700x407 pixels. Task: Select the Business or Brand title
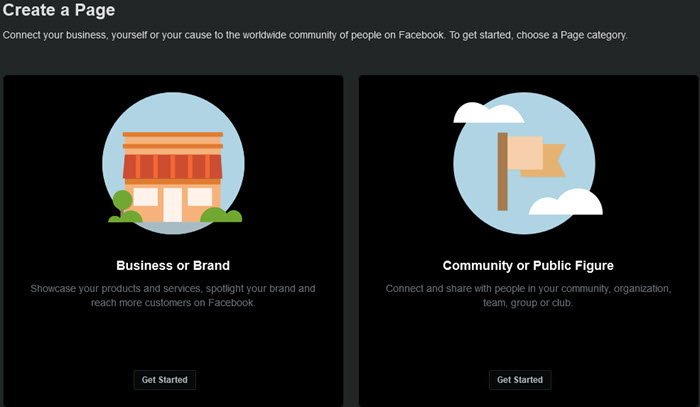point(173,266)
